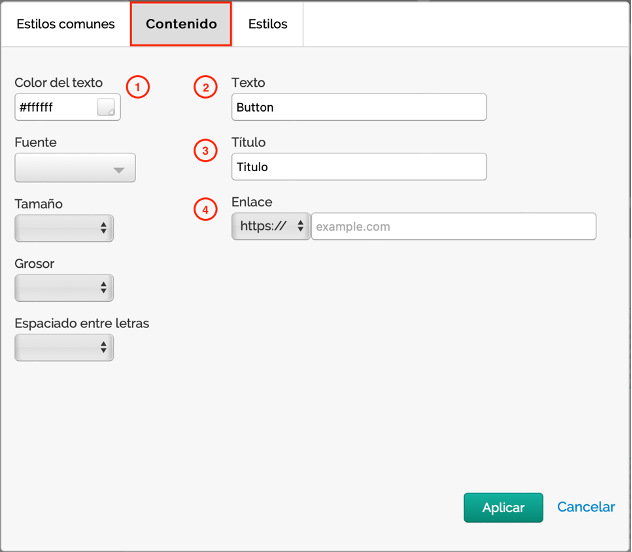632x552 pixels.
Task: Click the Cancelar link
Action: 586,507
